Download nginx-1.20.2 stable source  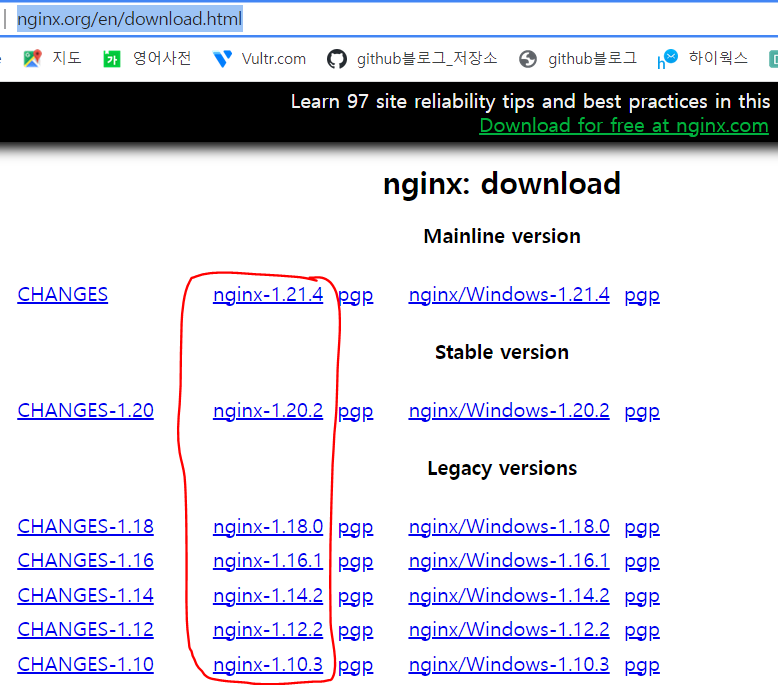click(x=268, y=411)
